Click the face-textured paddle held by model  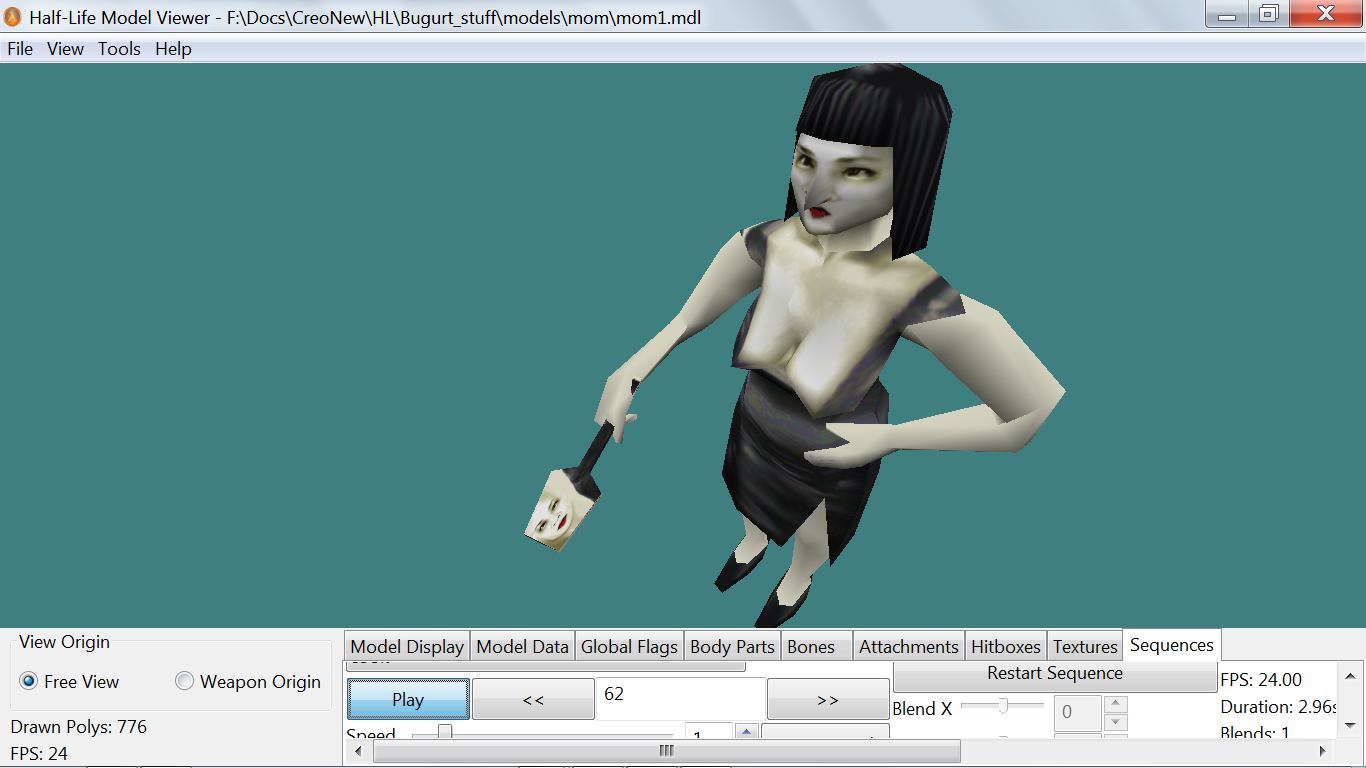click(560, 510)
